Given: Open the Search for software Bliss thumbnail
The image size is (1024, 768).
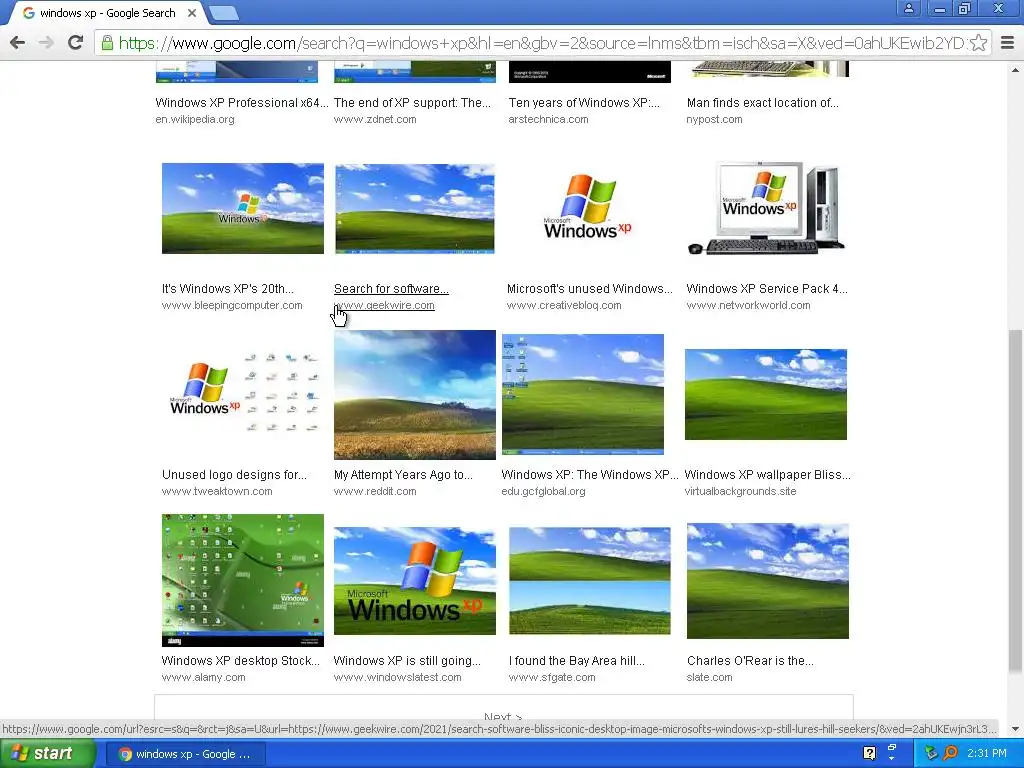Looking at the screenshot, I should tap(415, 208).
